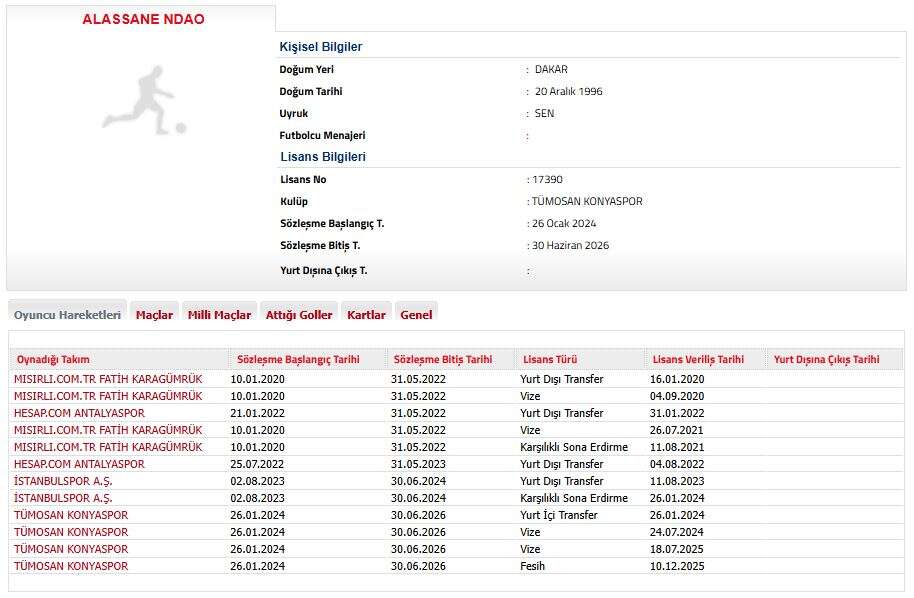The width and height of the screenshot is (914, 598).
Task: Click the Lisans Türü column header
Action: [549, 360]
